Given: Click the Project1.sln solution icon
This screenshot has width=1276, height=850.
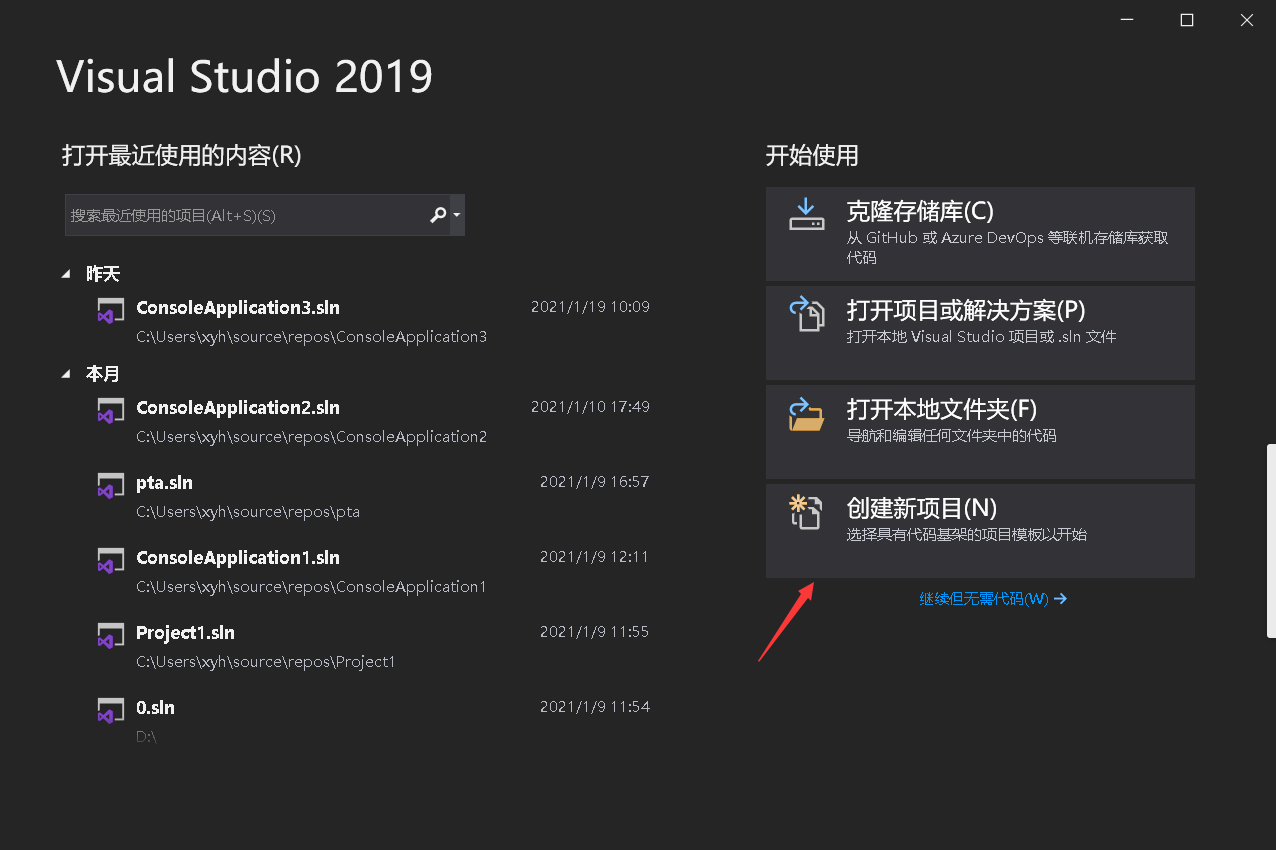Looking at the screenshot, I should (110, 635).
